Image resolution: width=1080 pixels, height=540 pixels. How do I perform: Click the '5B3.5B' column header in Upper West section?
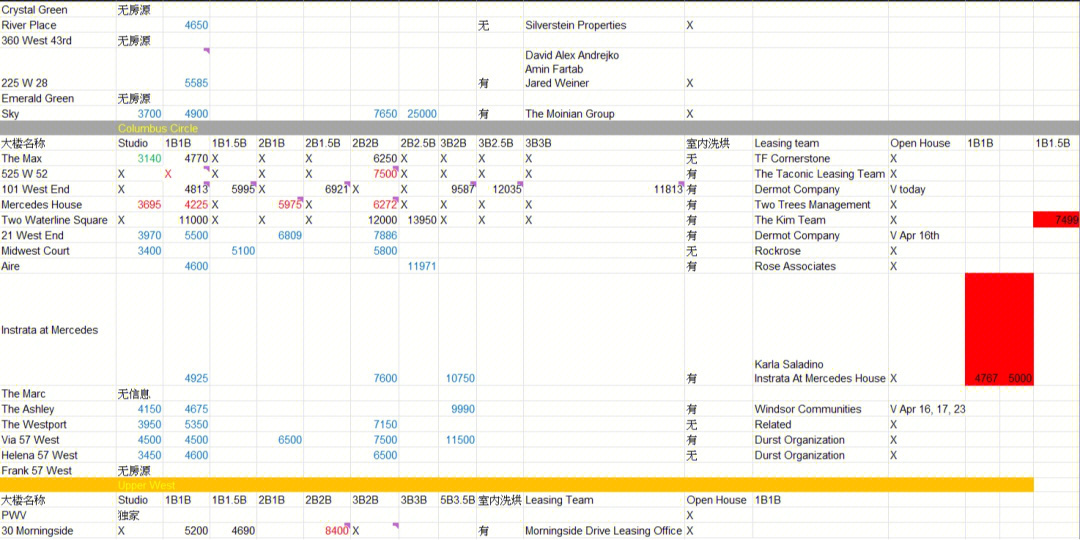click(x=458, y=500)
